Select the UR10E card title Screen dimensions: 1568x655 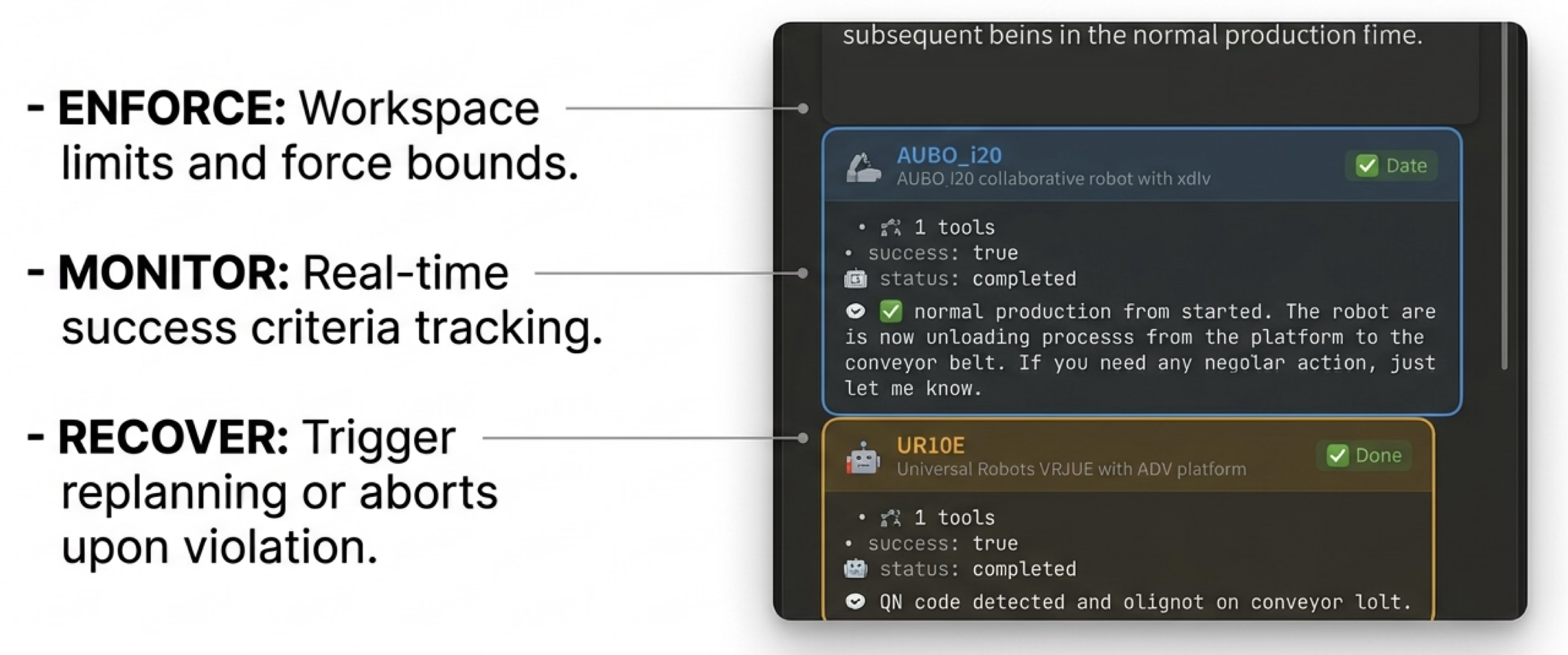pos(931,446)
